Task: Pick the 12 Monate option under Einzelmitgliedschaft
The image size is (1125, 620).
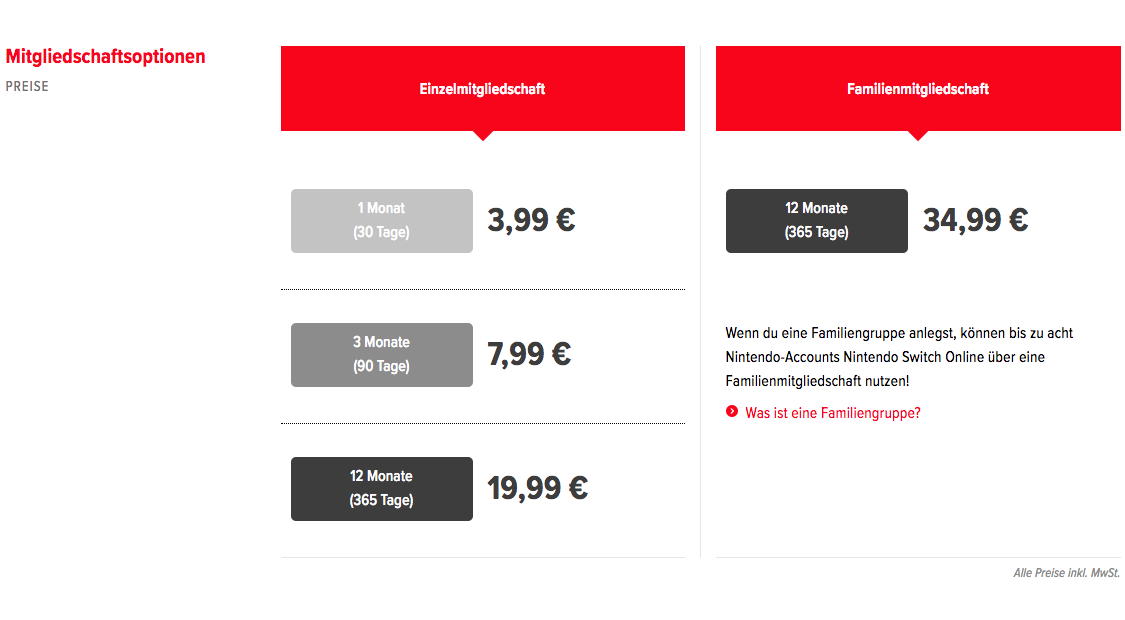Action: (382, 489)
